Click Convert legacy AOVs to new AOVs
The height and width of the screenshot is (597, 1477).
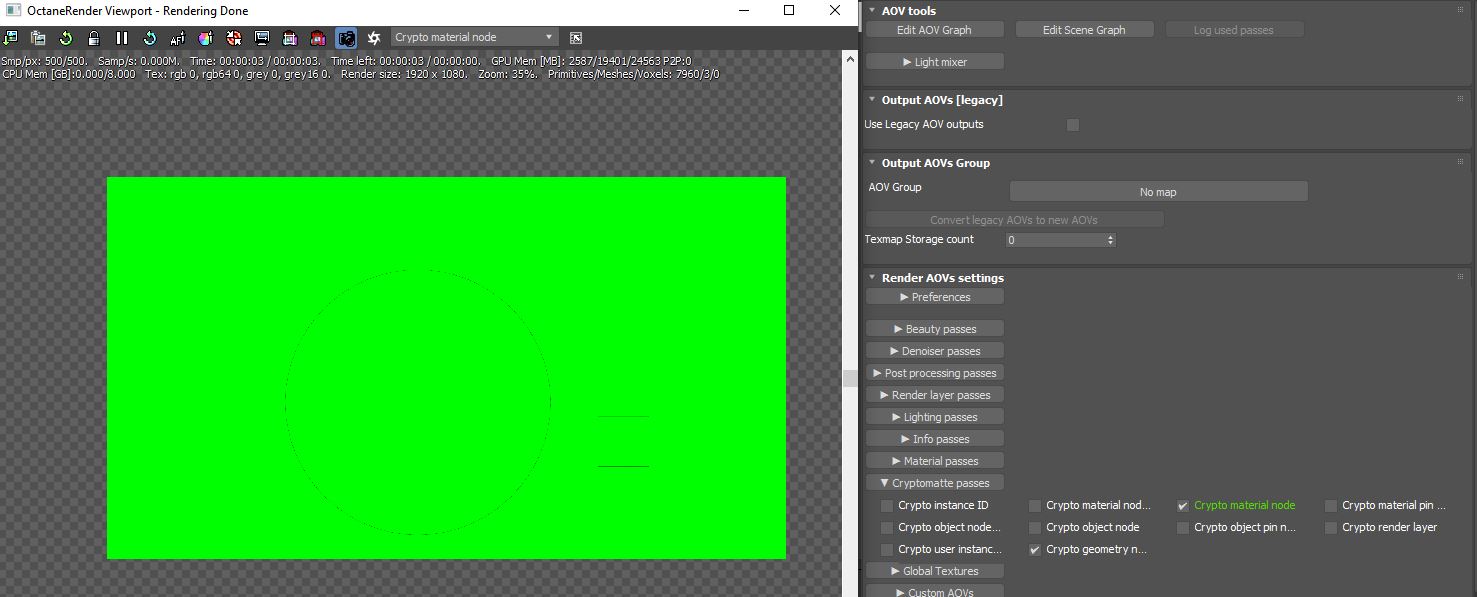pos(1014,220)
